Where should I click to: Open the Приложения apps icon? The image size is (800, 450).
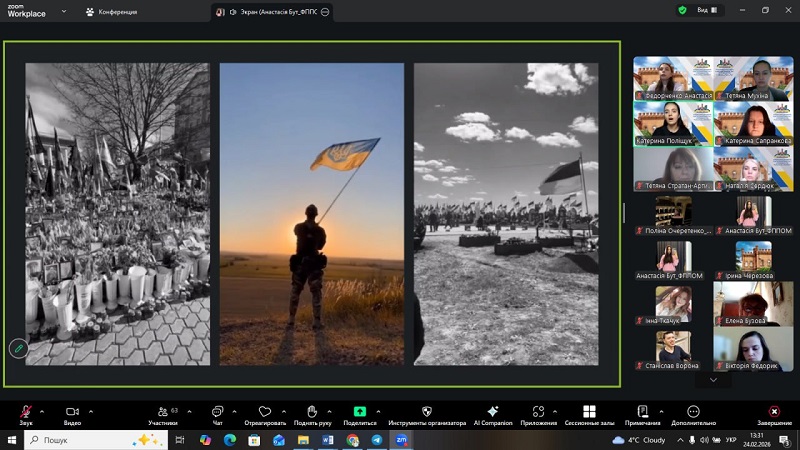[x=538, y=412]
